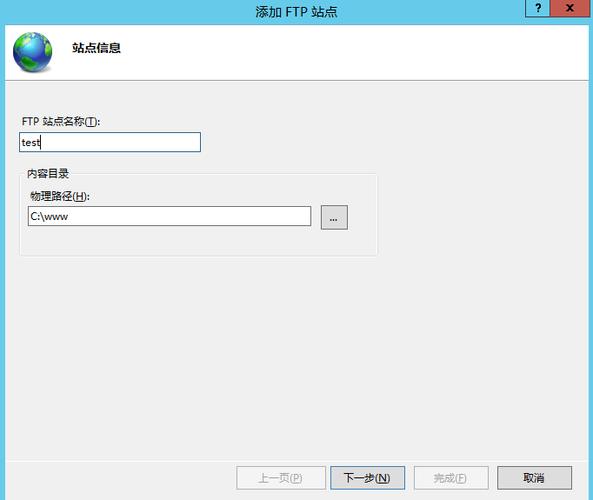Click the 物理路径(H) label
593x500 pixels.
click(x=60, y=196)
